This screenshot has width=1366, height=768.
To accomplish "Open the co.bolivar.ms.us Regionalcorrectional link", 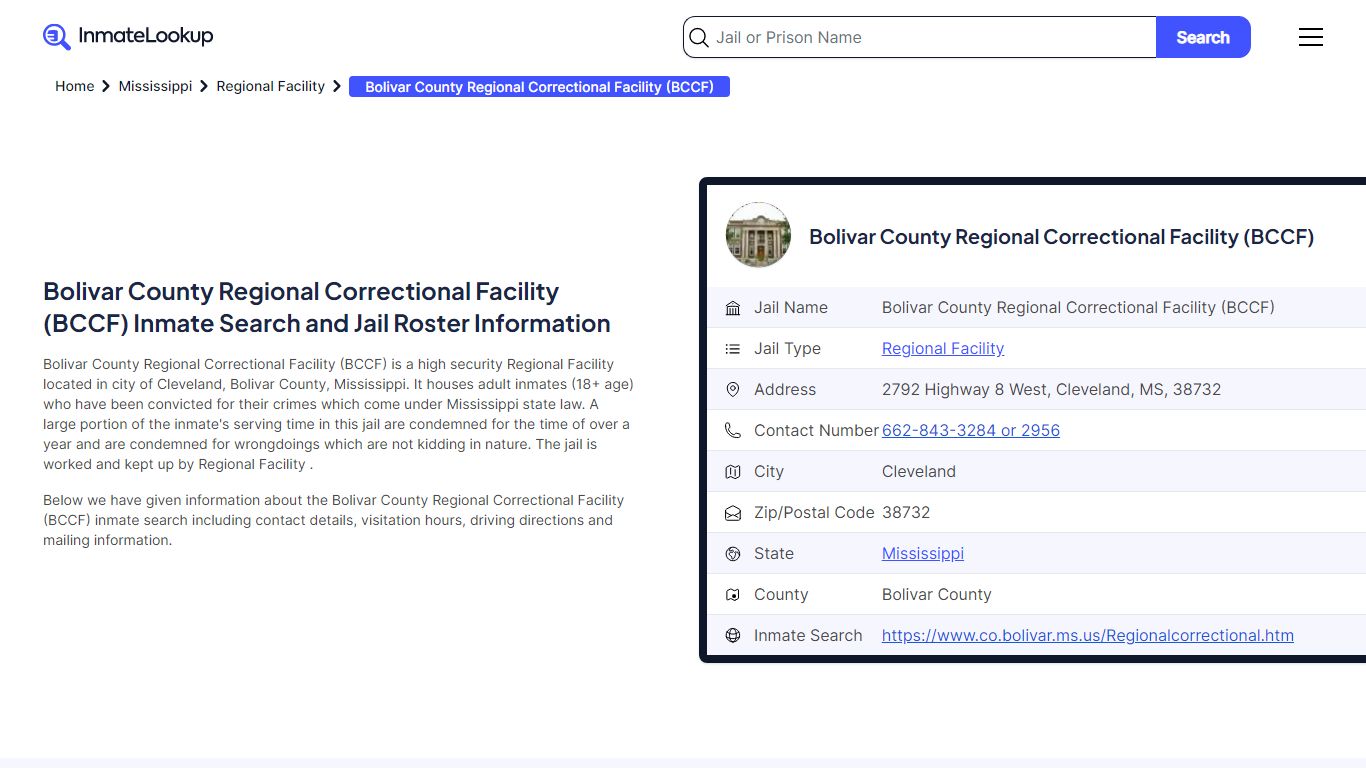I will tap(1088, 635).
